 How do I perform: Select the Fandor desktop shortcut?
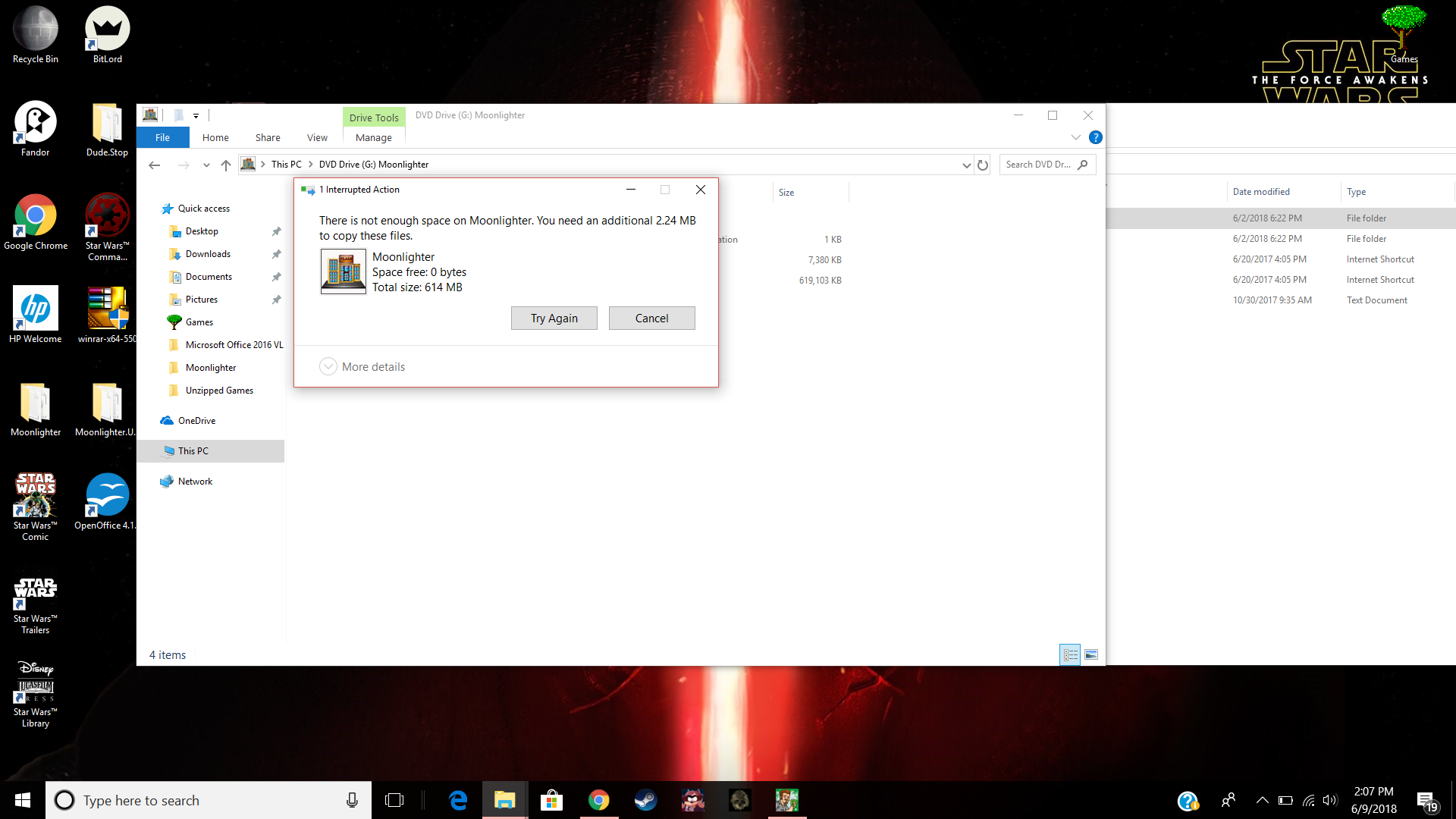point(36,129)
